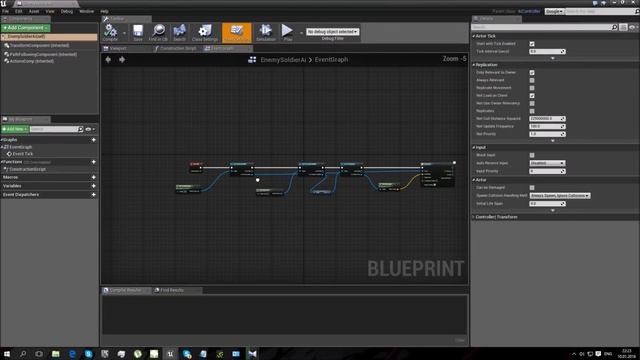This screenshot has width=640, height=360.
Task: Open the Asset menu
Action: (34, 11)
